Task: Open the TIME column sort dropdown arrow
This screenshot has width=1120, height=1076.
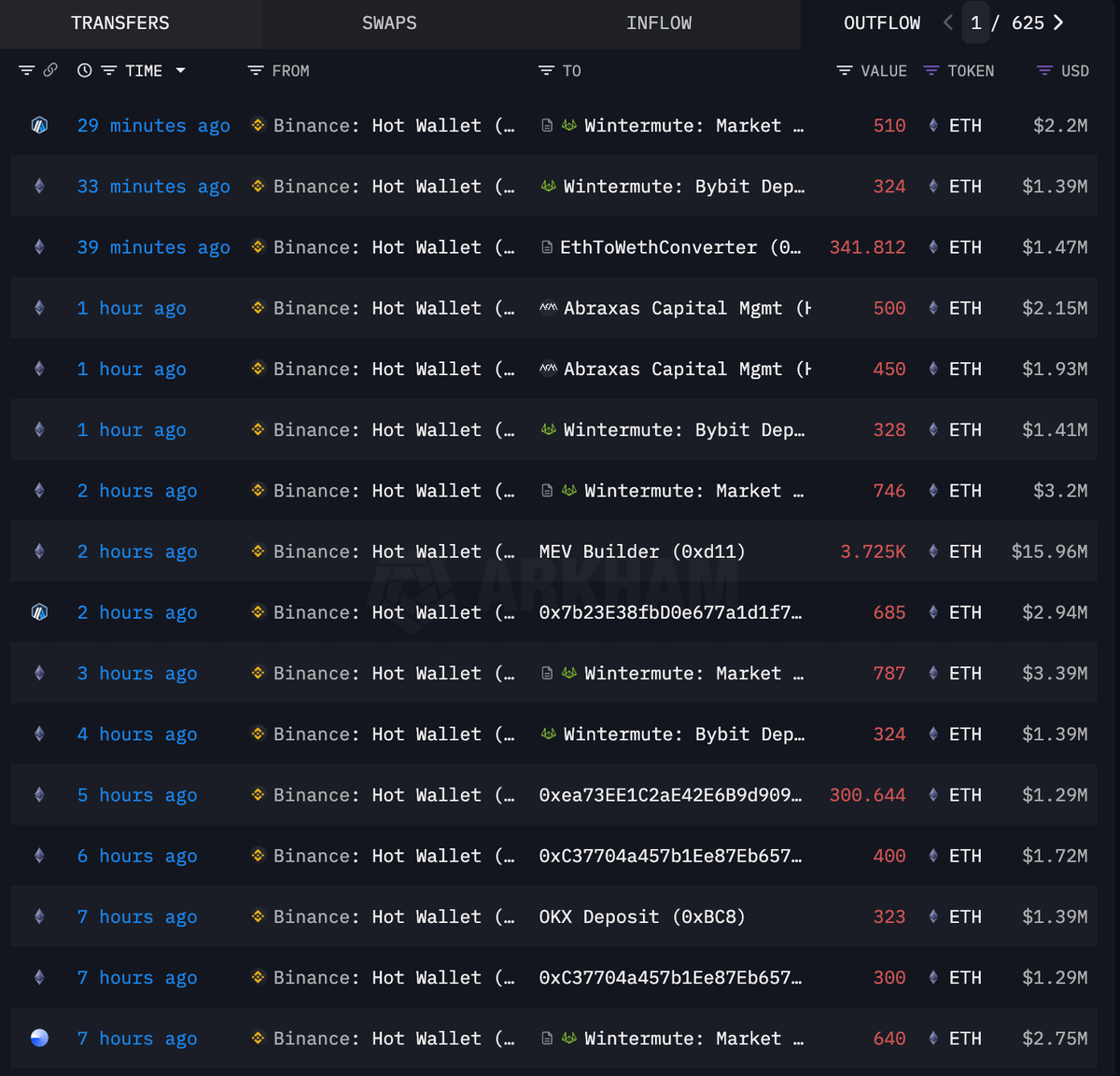Action: coord(180,71)
